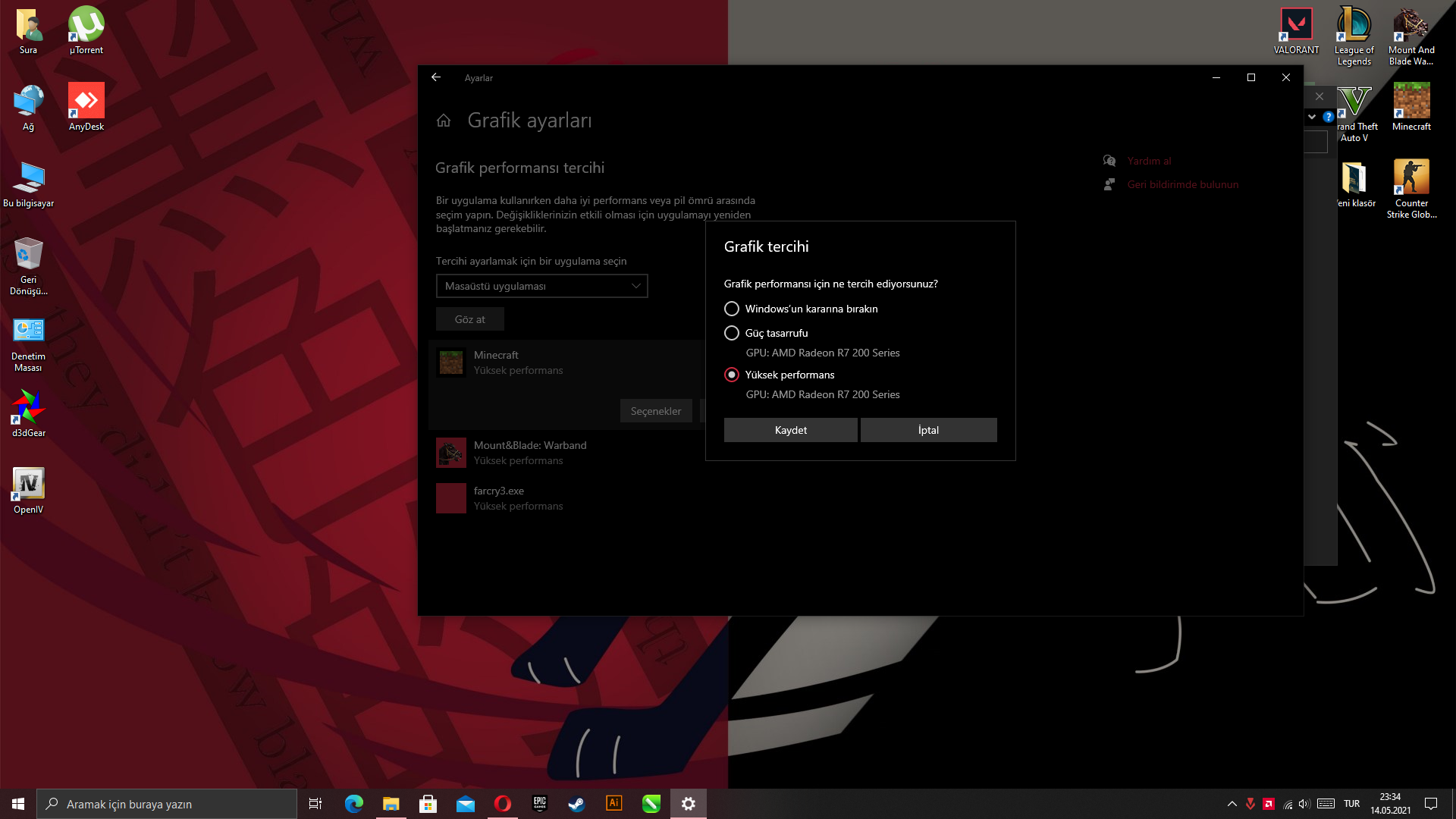Click the home icon beside Grafik ayarları
Viewport: 1456px width, 819px height.
click(x=444, y=121)
